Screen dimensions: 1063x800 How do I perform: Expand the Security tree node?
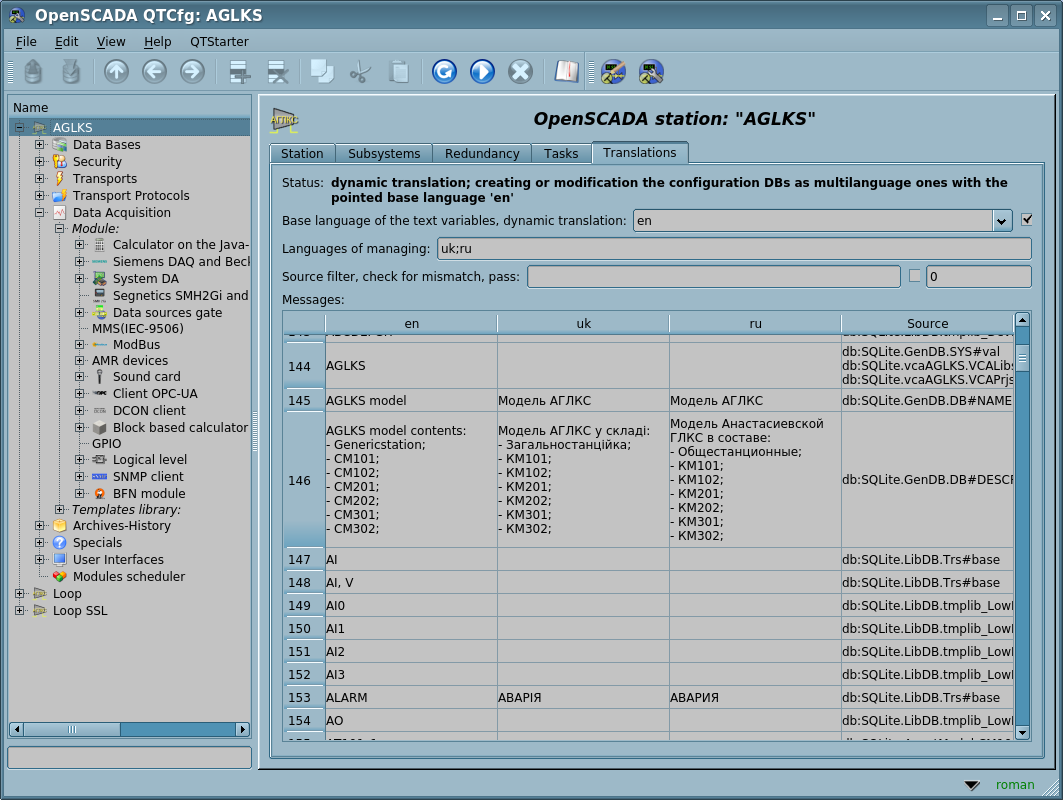[x=40, y=161]
